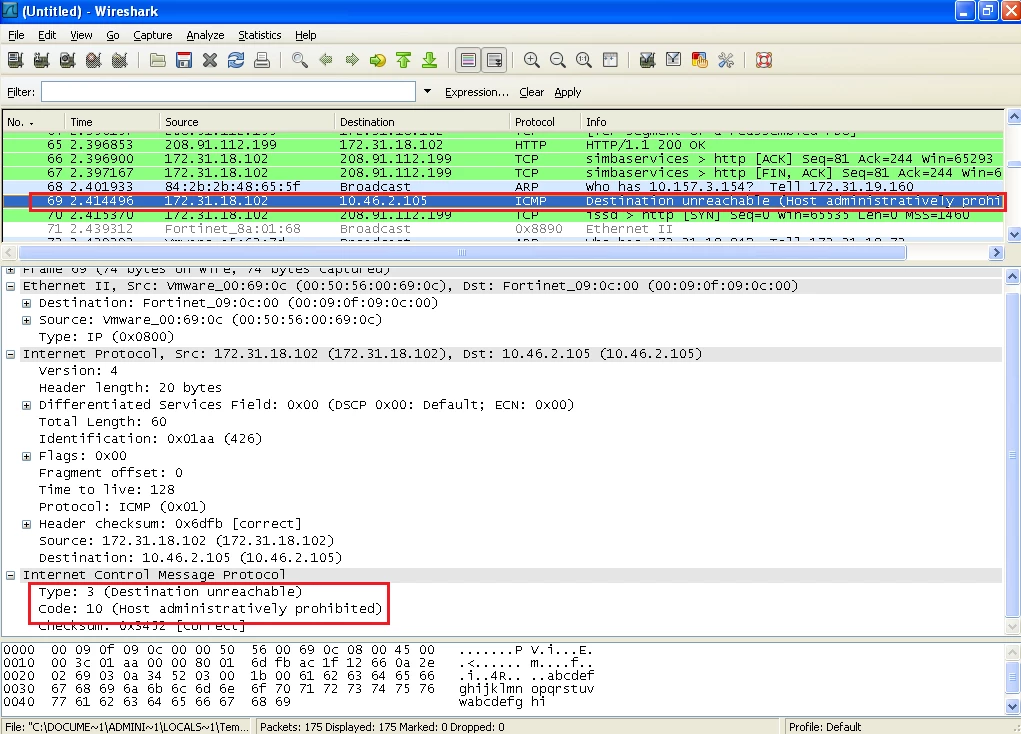
Task: Go back in packet history
Action: pyautogui.click(x=326, y=61)
